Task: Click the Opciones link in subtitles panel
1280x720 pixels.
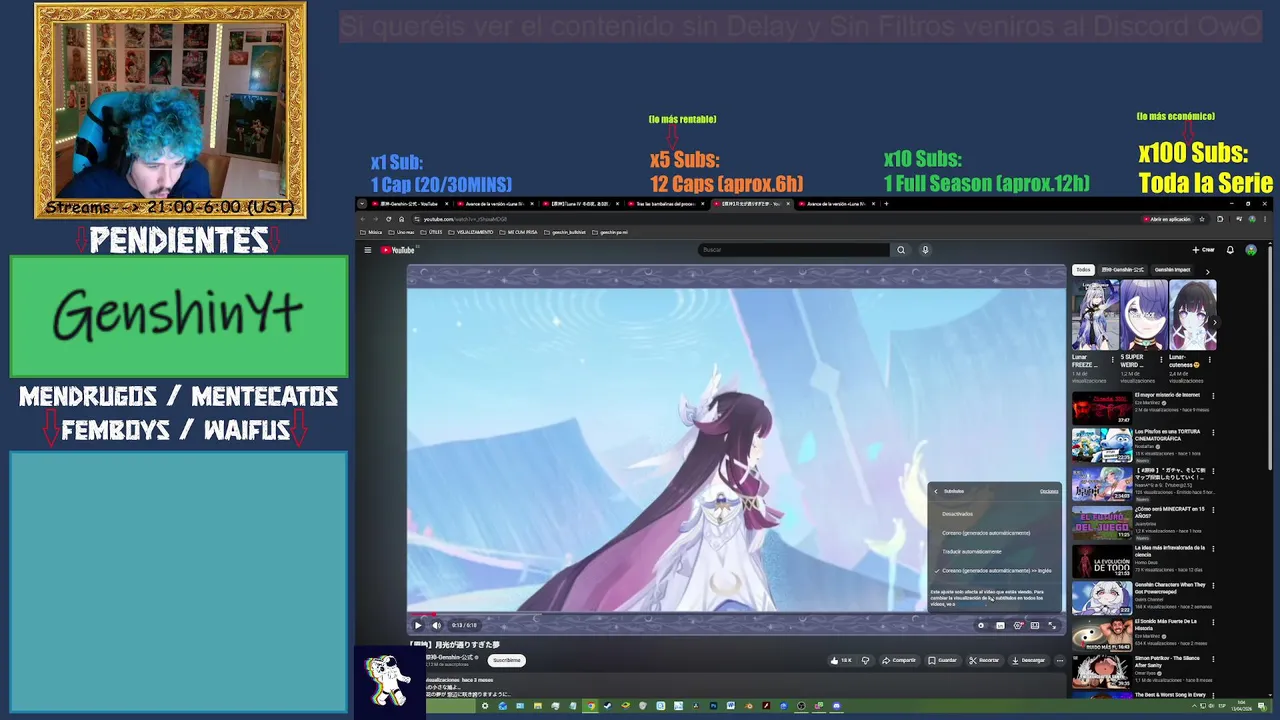Action: click(1049, 491)
